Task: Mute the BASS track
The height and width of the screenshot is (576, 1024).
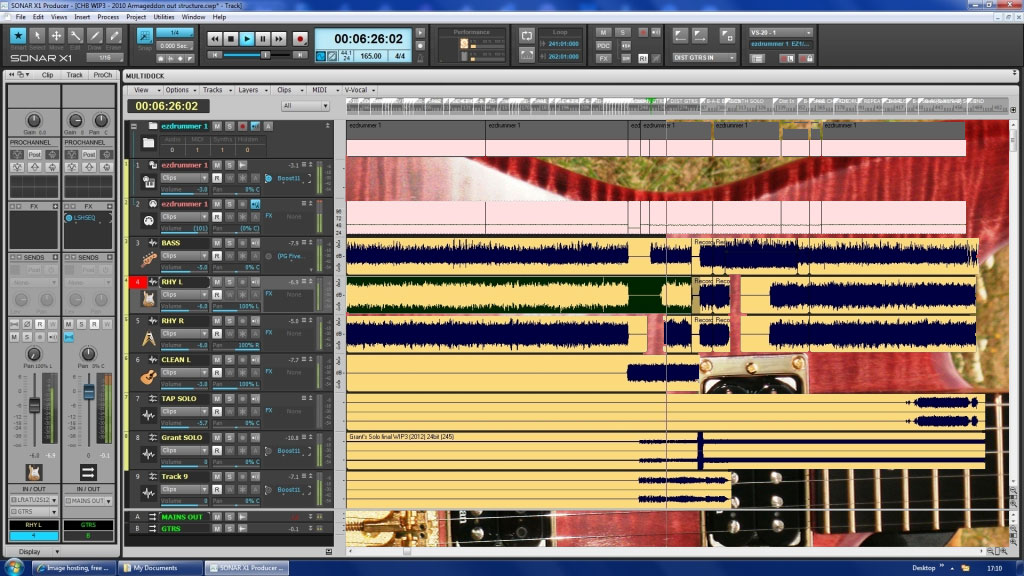Action: pyautogui.click(x=217, y=243)
